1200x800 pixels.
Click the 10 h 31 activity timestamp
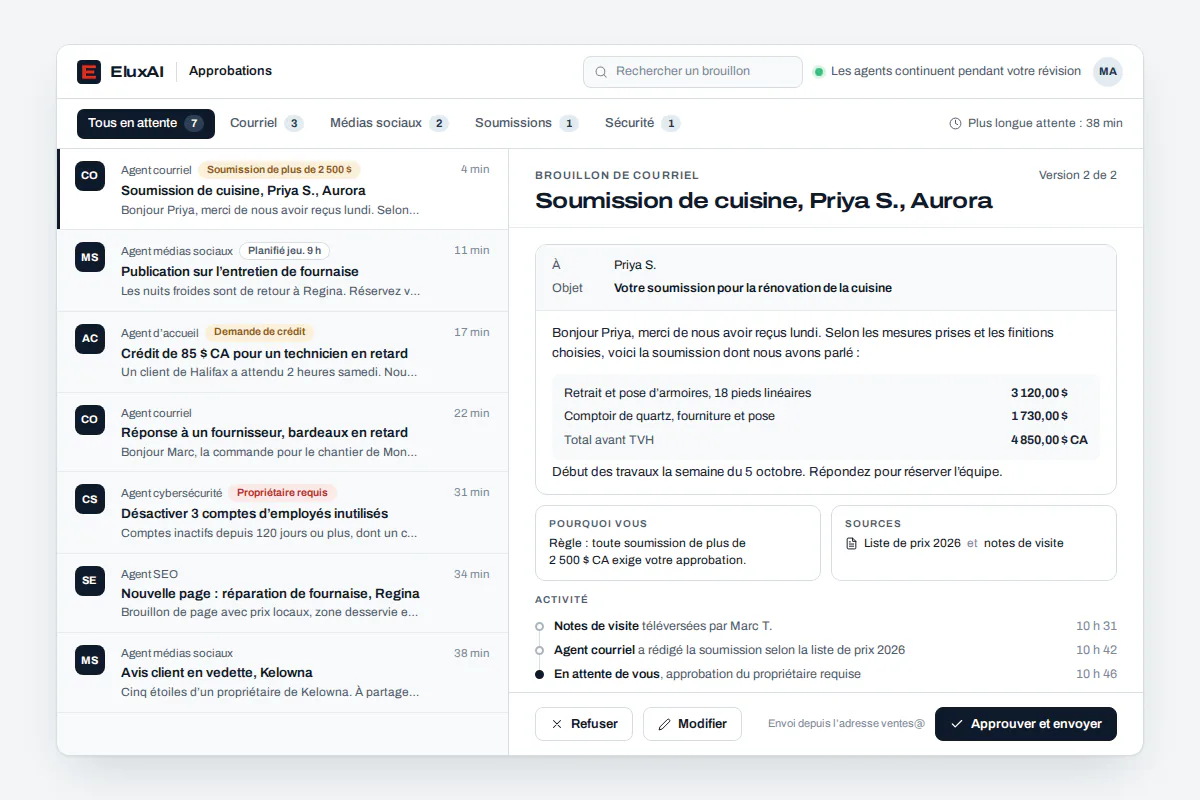1096,626
